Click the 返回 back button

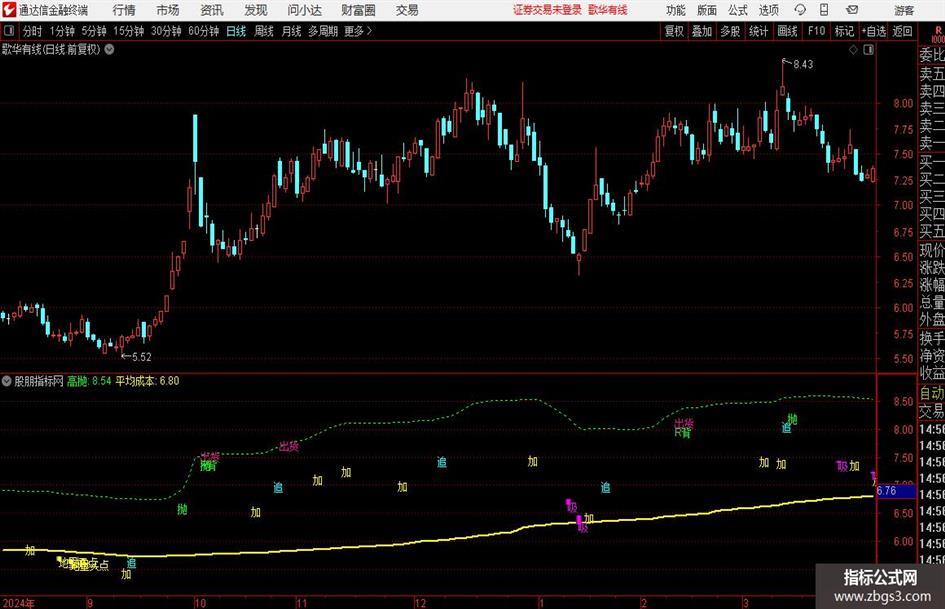point(902,31)
